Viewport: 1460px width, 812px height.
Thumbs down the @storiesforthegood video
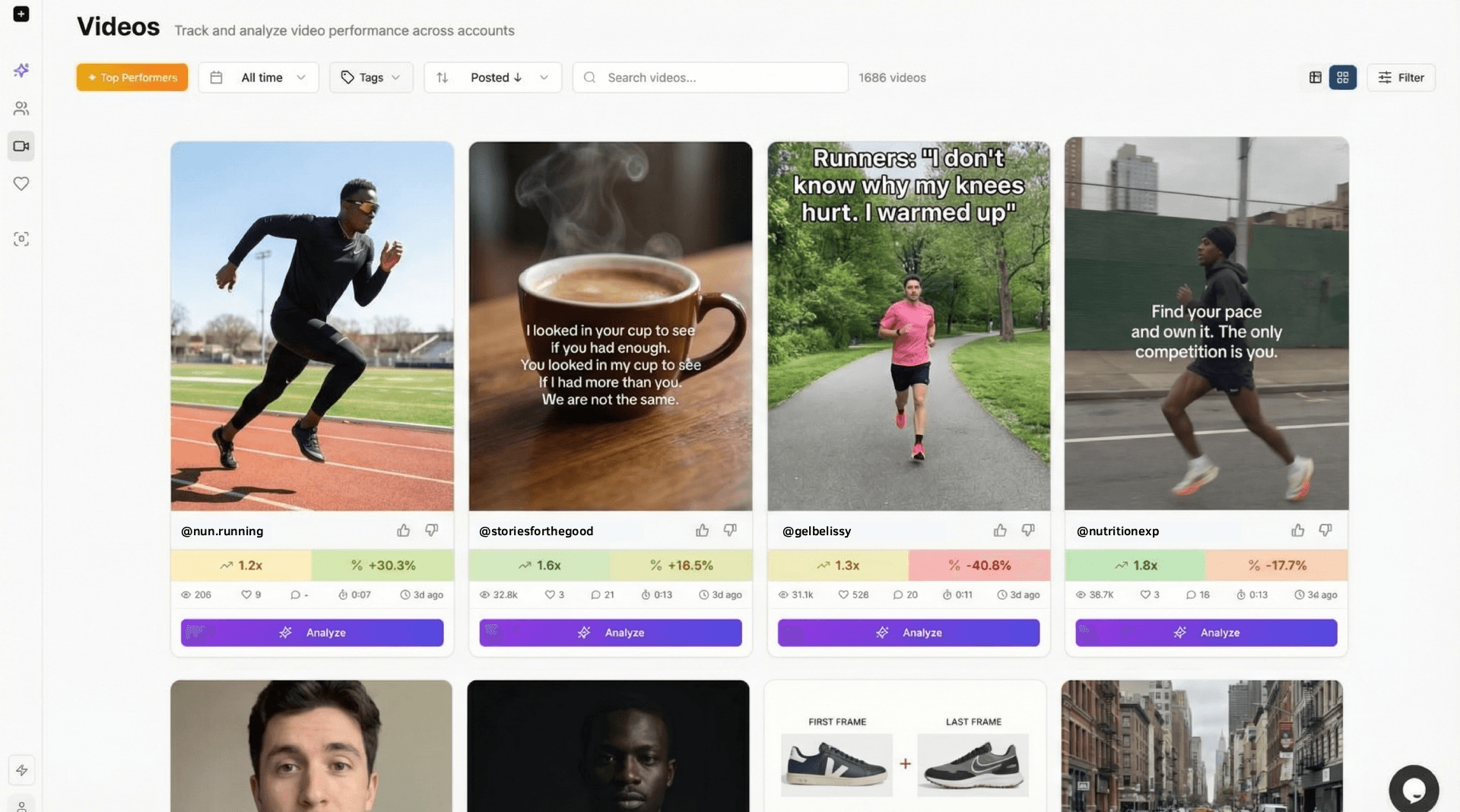[x=730, y=530]
